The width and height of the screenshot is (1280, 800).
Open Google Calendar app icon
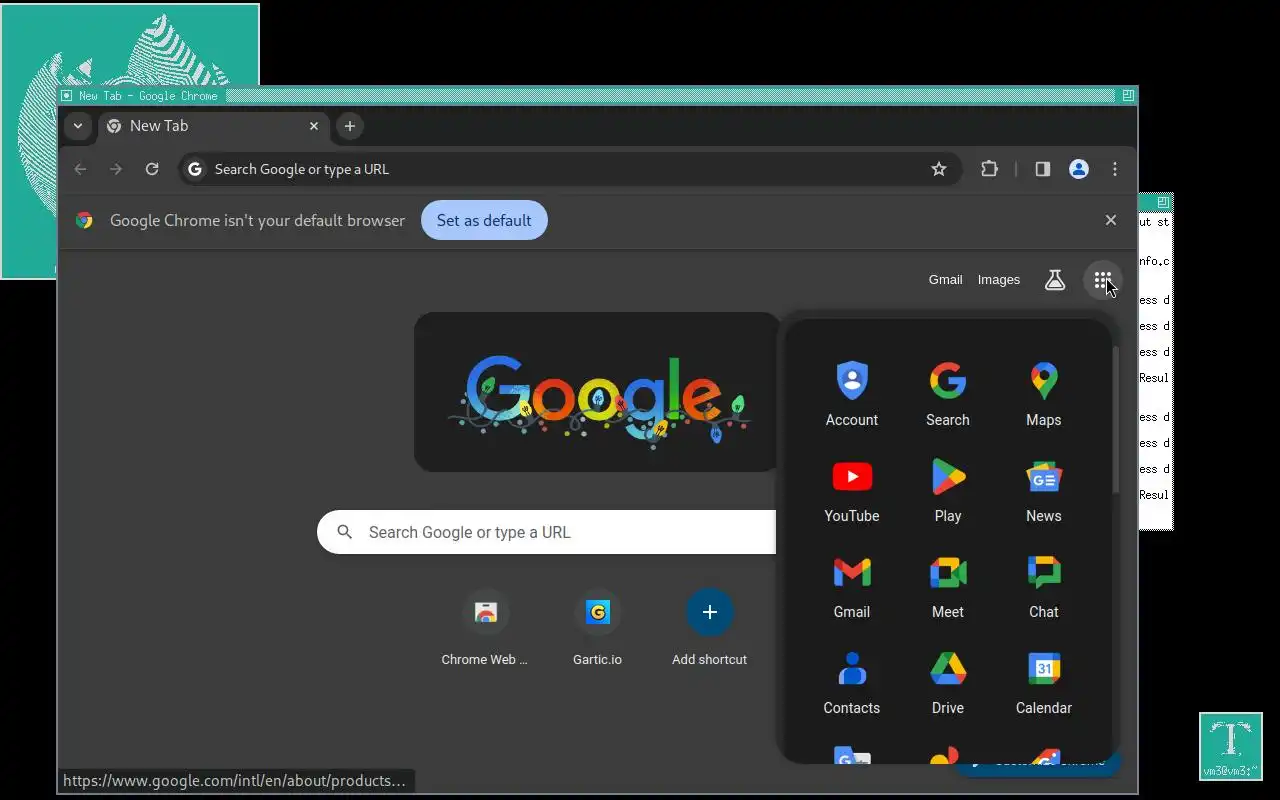tap(1043, 682)
